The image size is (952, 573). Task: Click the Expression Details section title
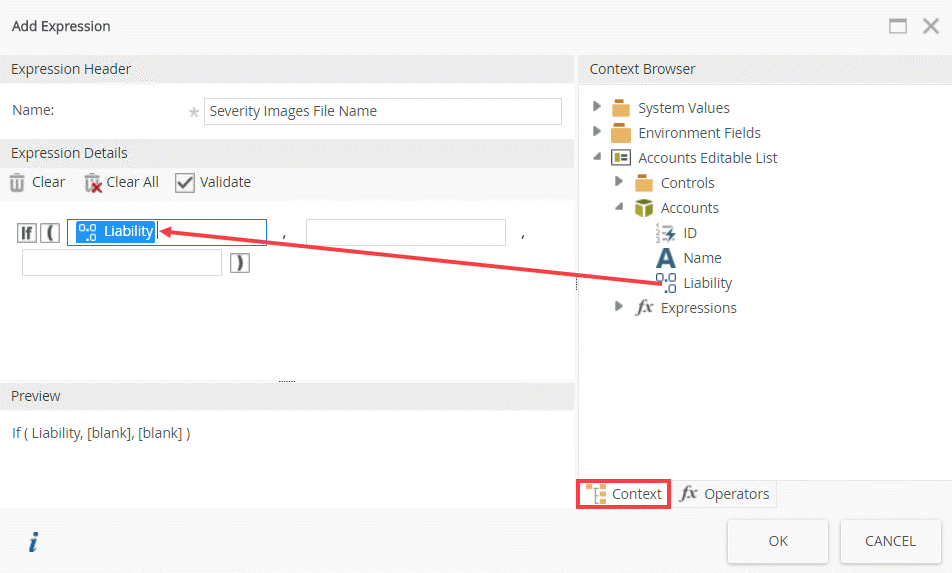coord(69,153)
